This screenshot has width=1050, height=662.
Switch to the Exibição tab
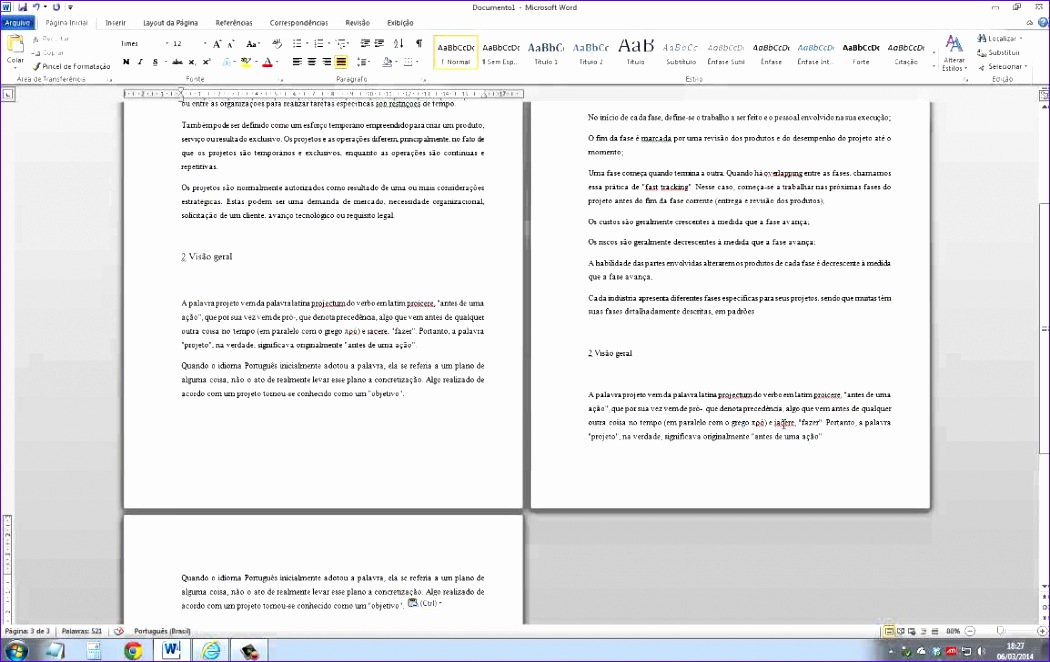click(x=400, y=23)
